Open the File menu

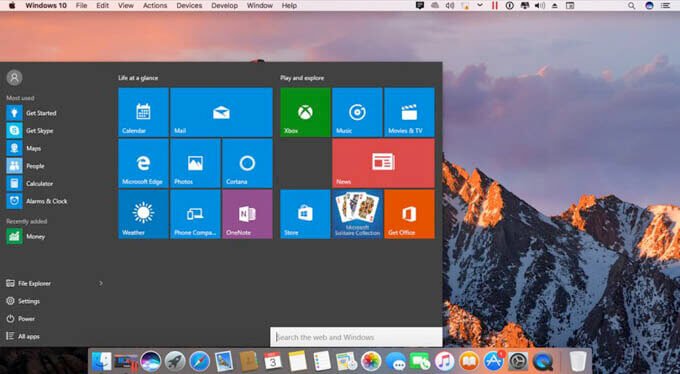coord(81,6)
